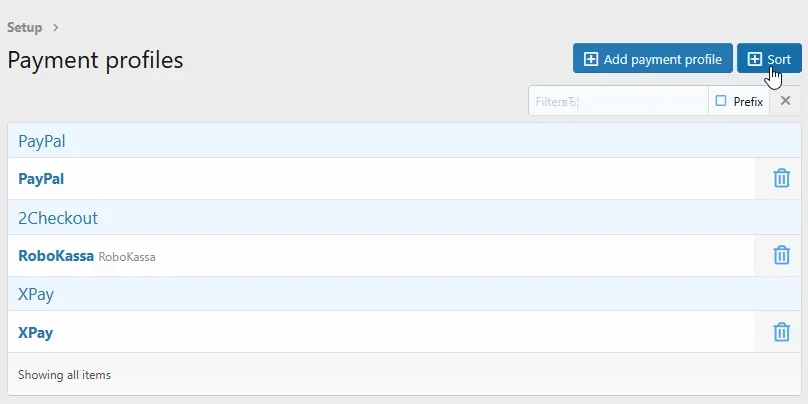Select the PayPal provider group header

pos(42,141)
